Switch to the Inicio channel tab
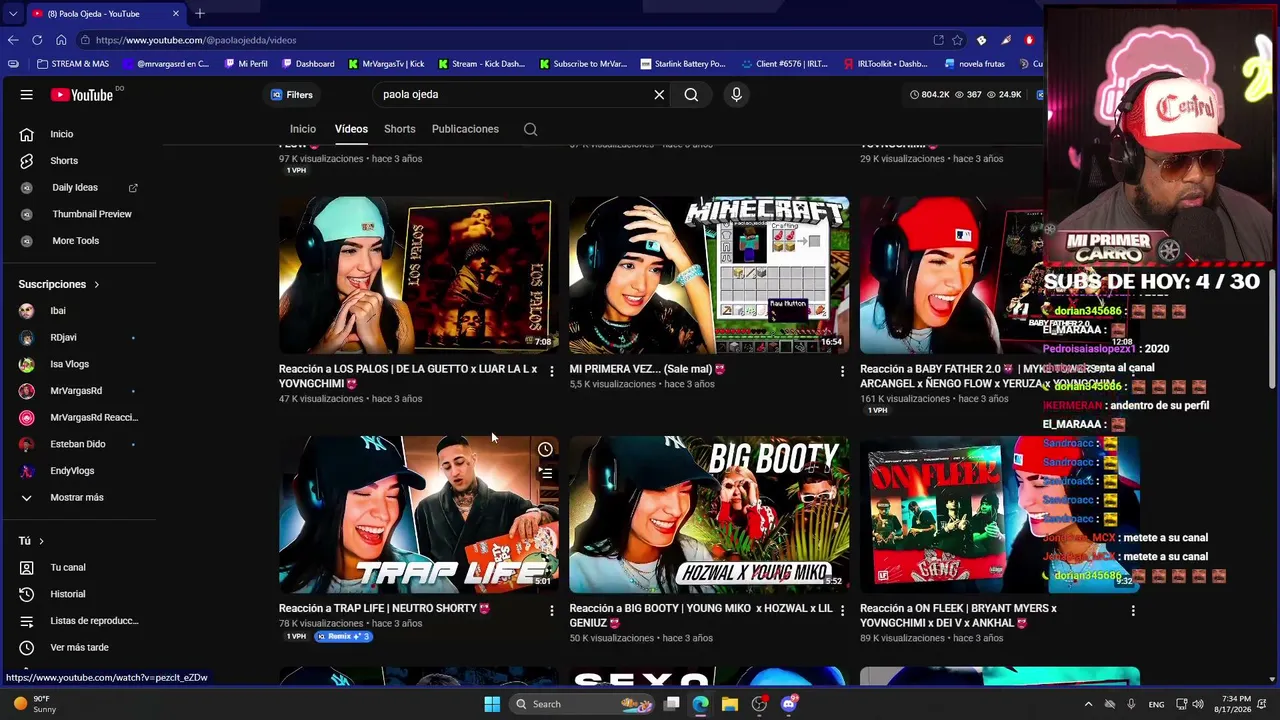Screen dimensions: 1280x720 (303, 129)
